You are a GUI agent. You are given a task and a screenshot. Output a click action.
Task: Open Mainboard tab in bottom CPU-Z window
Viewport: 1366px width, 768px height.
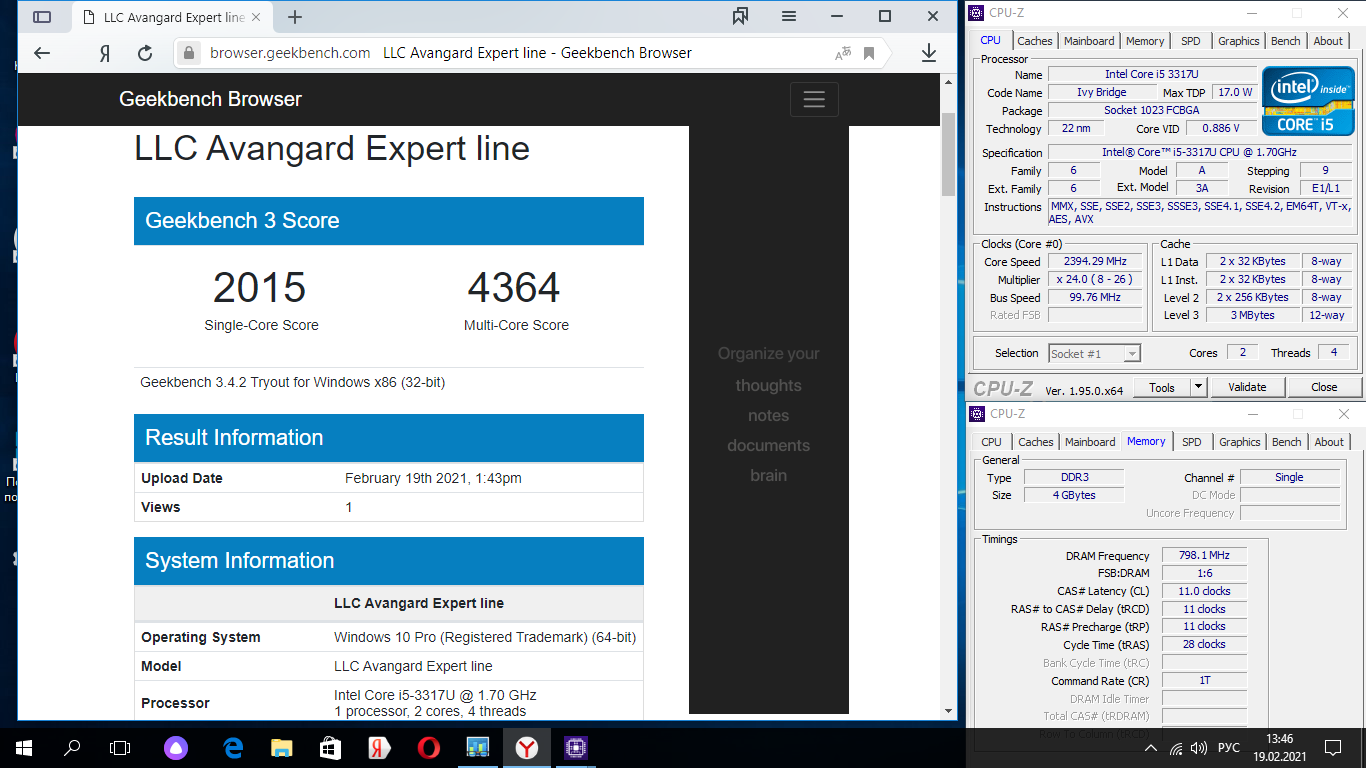pos(1090,442)
